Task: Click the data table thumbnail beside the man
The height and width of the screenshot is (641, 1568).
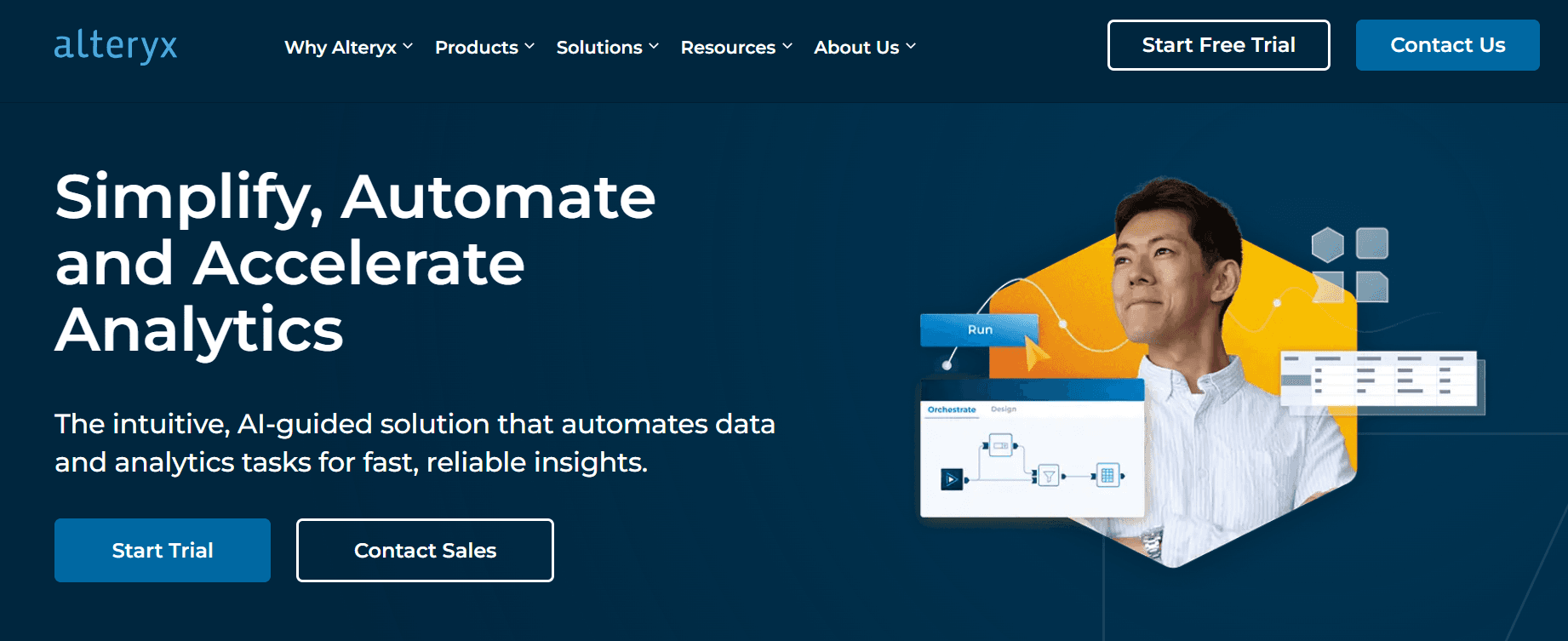Action: (1379, 379)
